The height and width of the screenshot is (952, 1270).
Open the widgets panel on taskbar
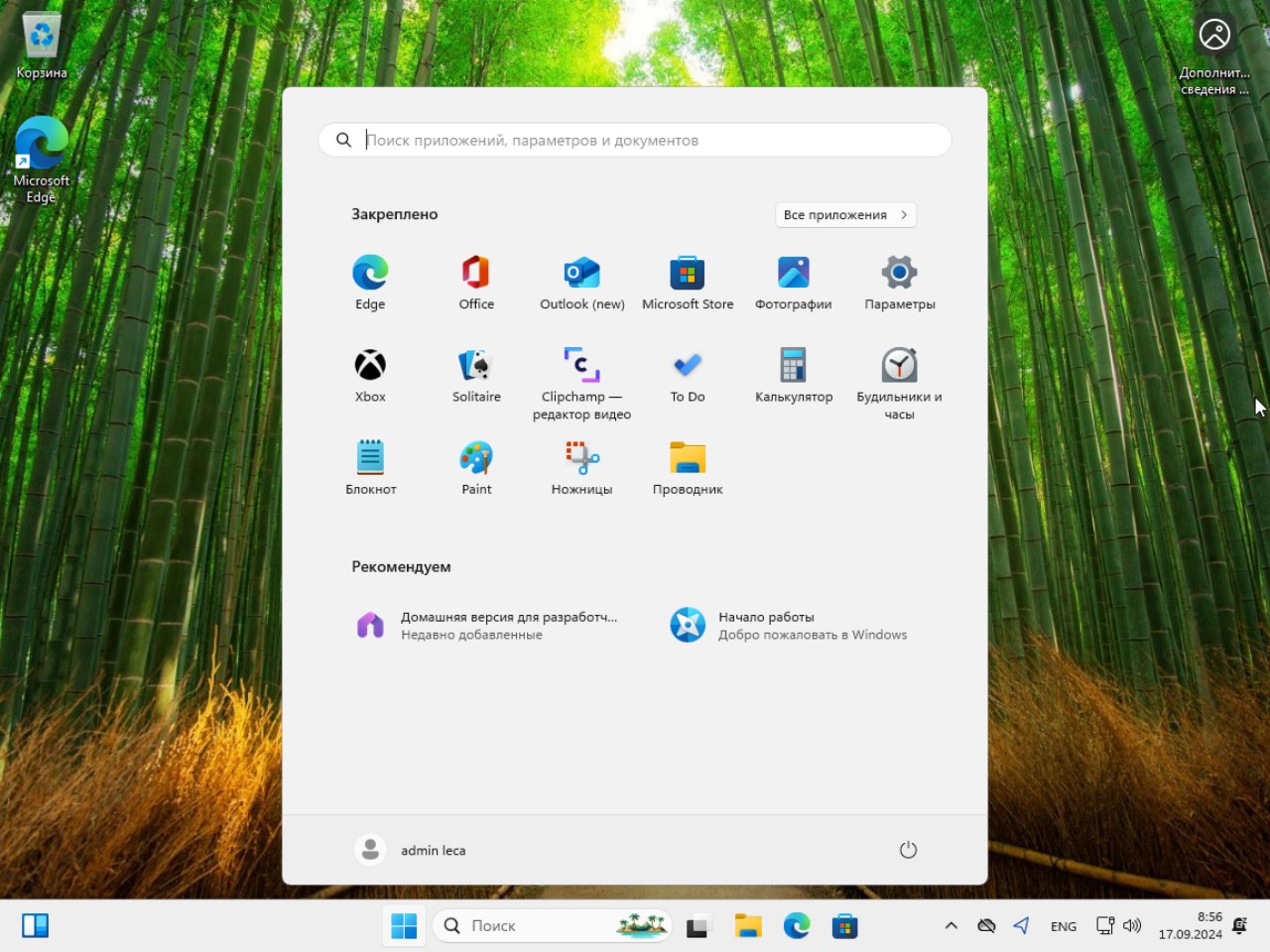[36, 926]
